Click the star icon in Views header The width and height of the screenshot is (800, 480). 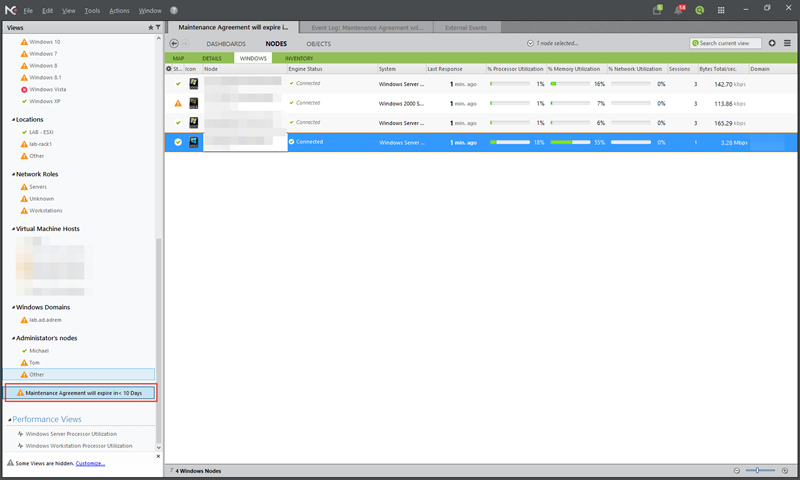click(x=150, y=27)
